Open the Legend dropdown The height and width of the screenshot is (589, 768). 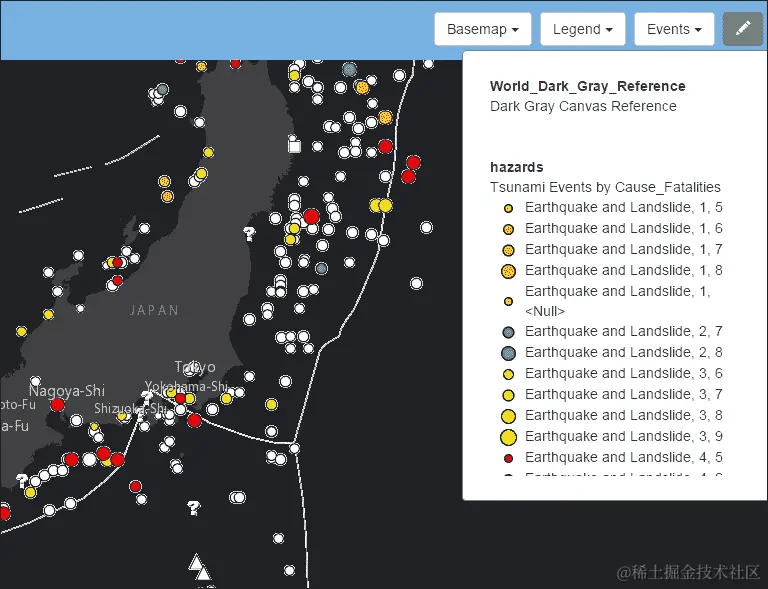tap(582, 29)
